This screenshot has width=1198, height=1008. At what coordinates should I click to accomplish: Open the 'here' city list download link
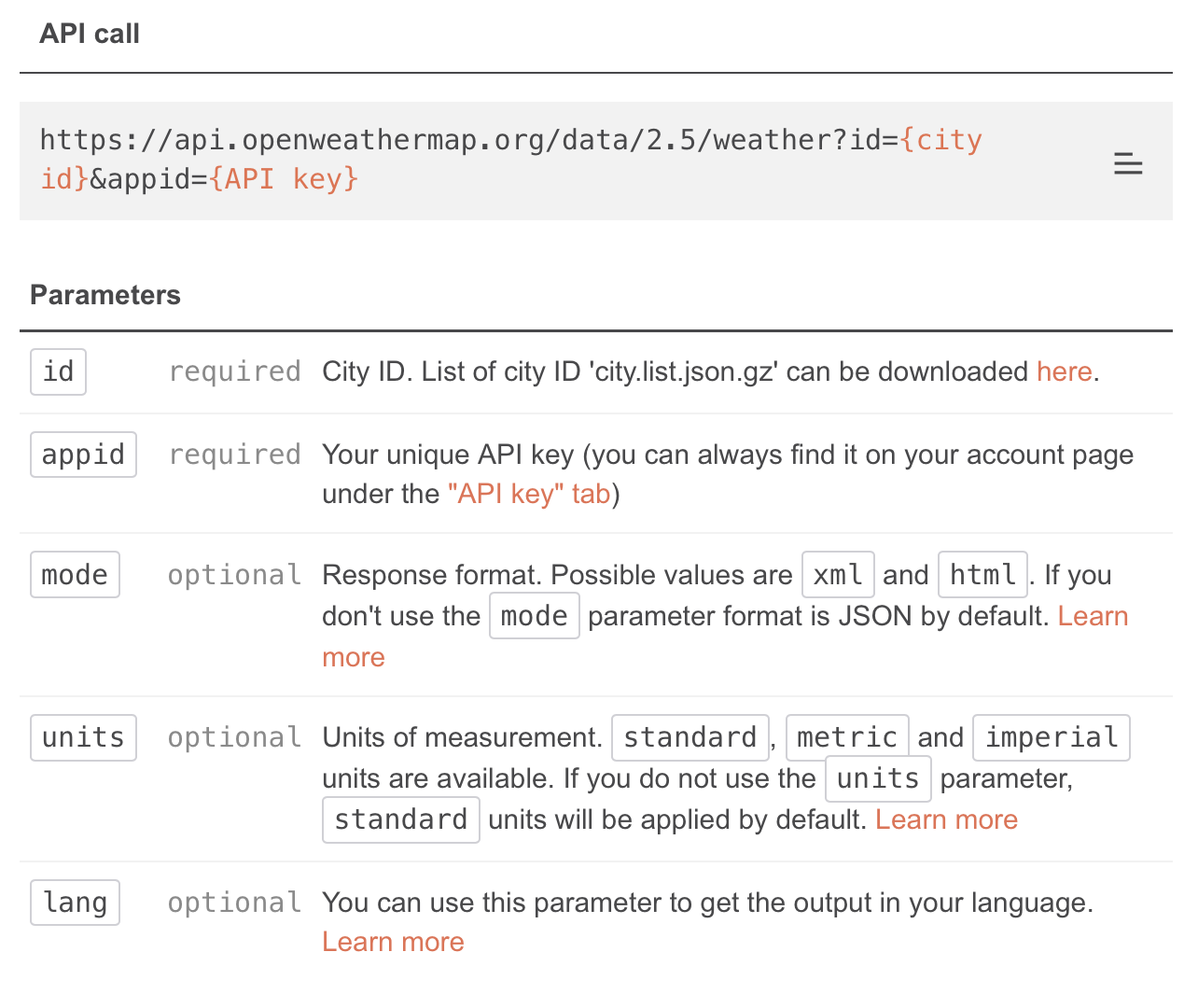tap(1065, 371)
